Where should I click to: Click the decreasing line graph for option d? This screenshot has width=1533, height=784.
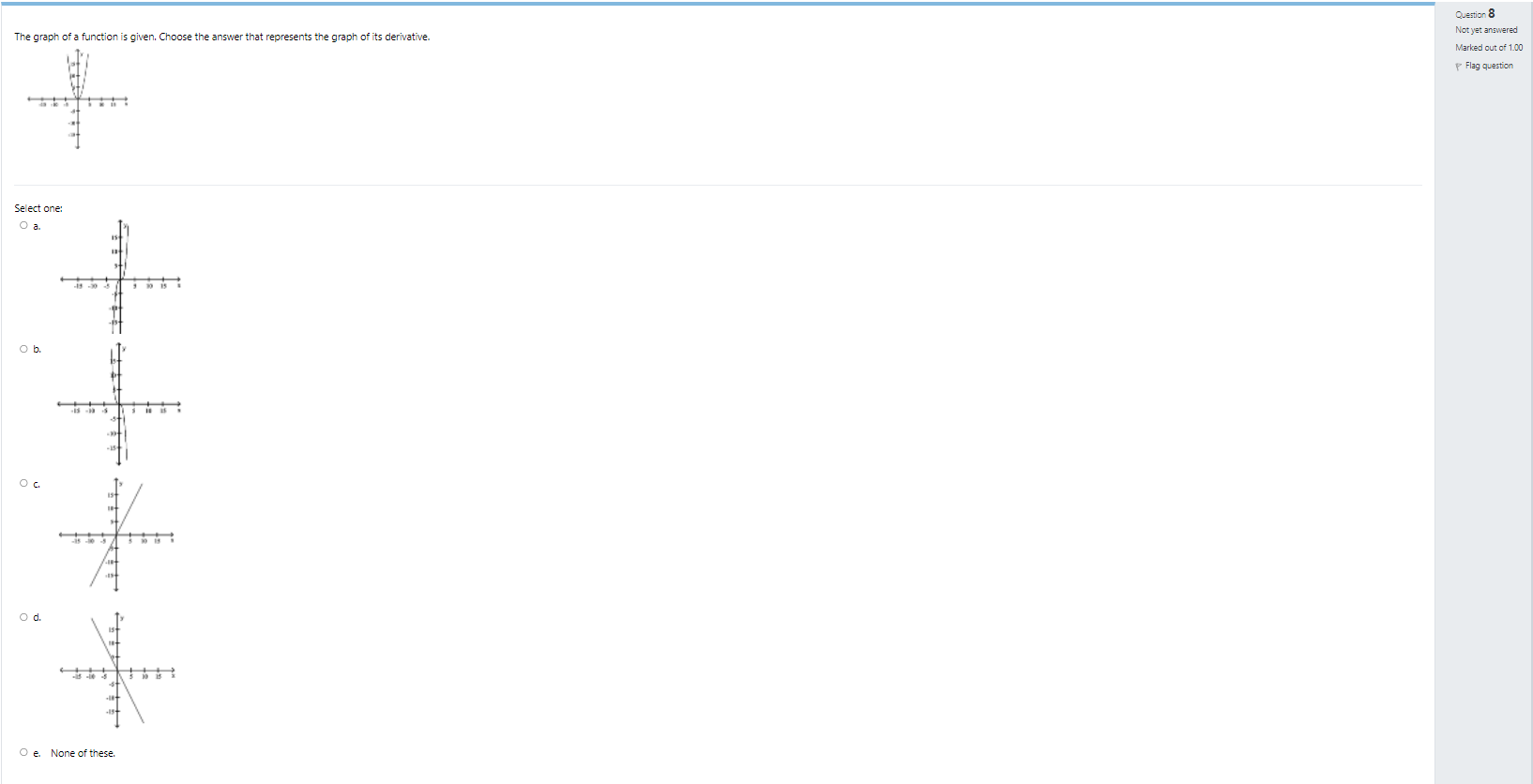(118, 670)
